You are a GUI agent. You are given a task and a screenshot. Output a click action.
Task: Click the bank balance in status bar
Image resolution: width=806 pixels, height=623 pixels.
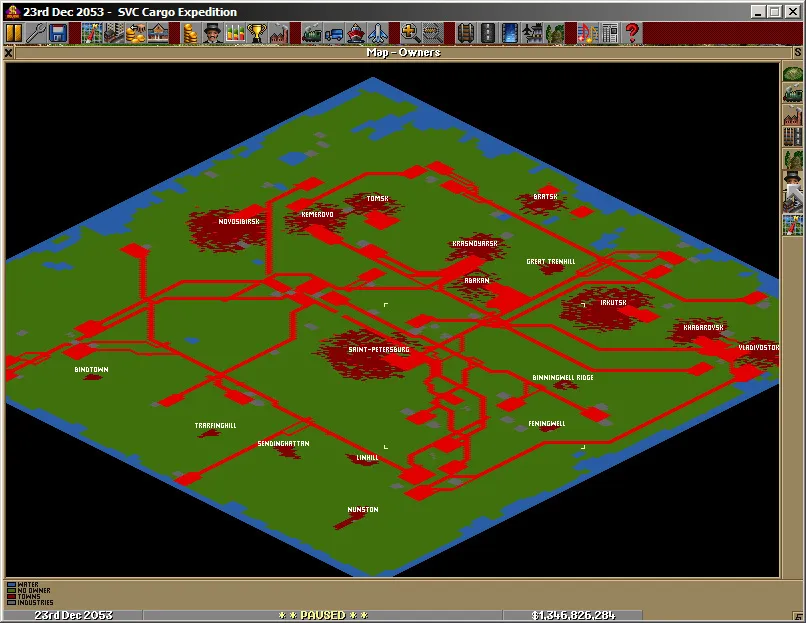pos(573,615)
